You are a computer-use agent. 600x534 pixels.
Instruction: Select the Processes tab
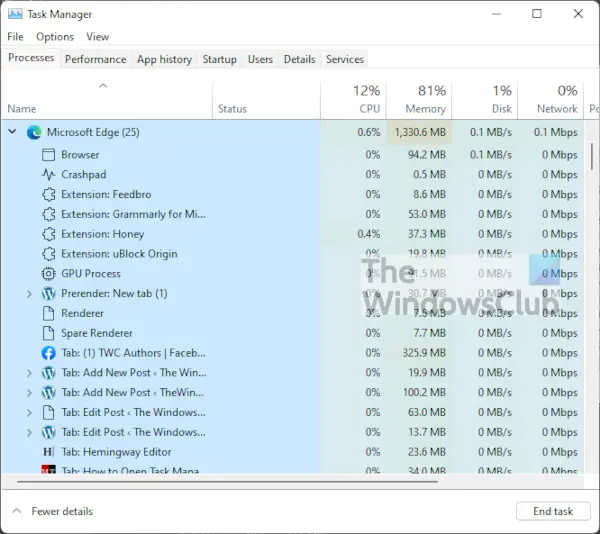tap(31, 58)
